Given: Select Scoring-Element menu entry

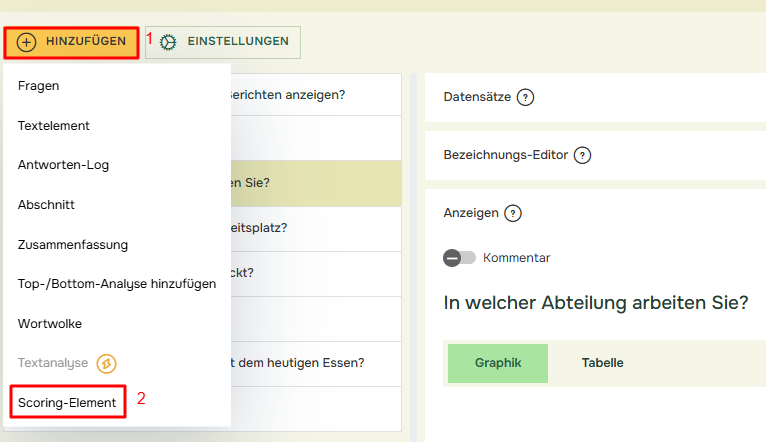Looking at the screenshot, I should point(67,402).
